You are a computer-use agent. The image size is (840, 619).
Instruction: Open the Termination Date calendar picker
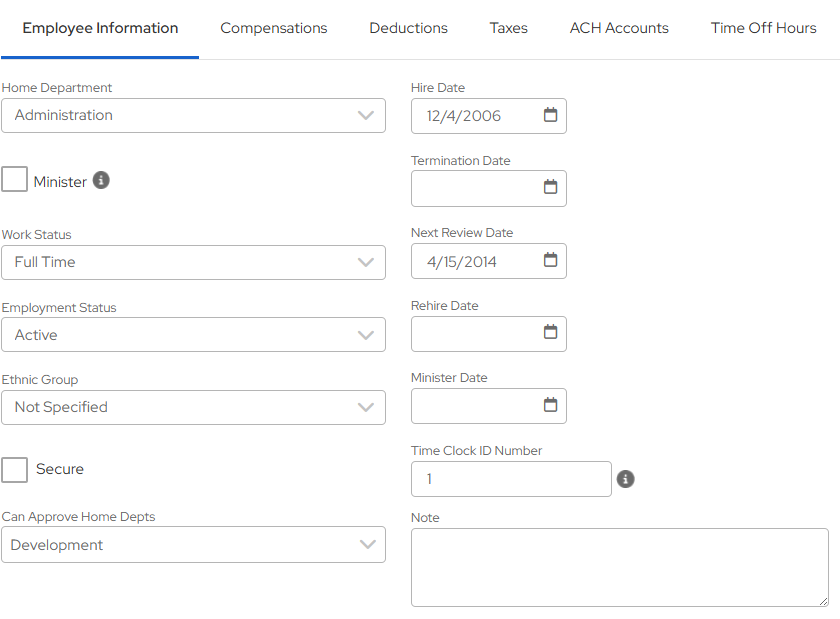point(550,187)
